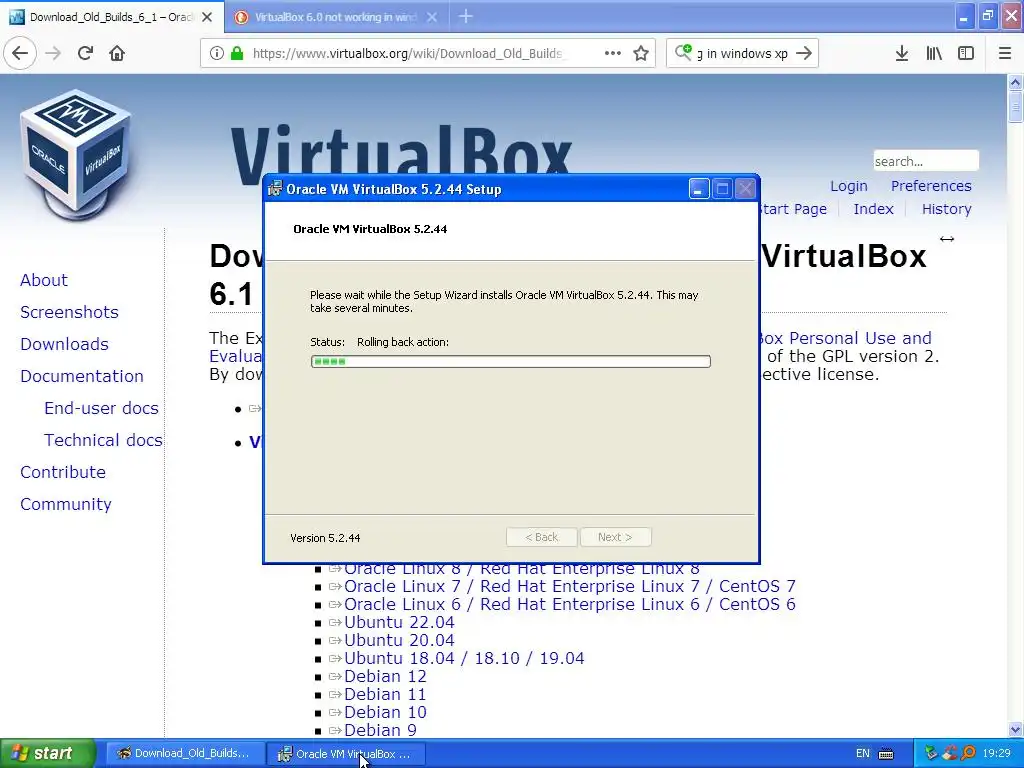The height and width of the screenshot is (768, 1024).
Task: Open the Contribute link
Action: tap(63, 472)
